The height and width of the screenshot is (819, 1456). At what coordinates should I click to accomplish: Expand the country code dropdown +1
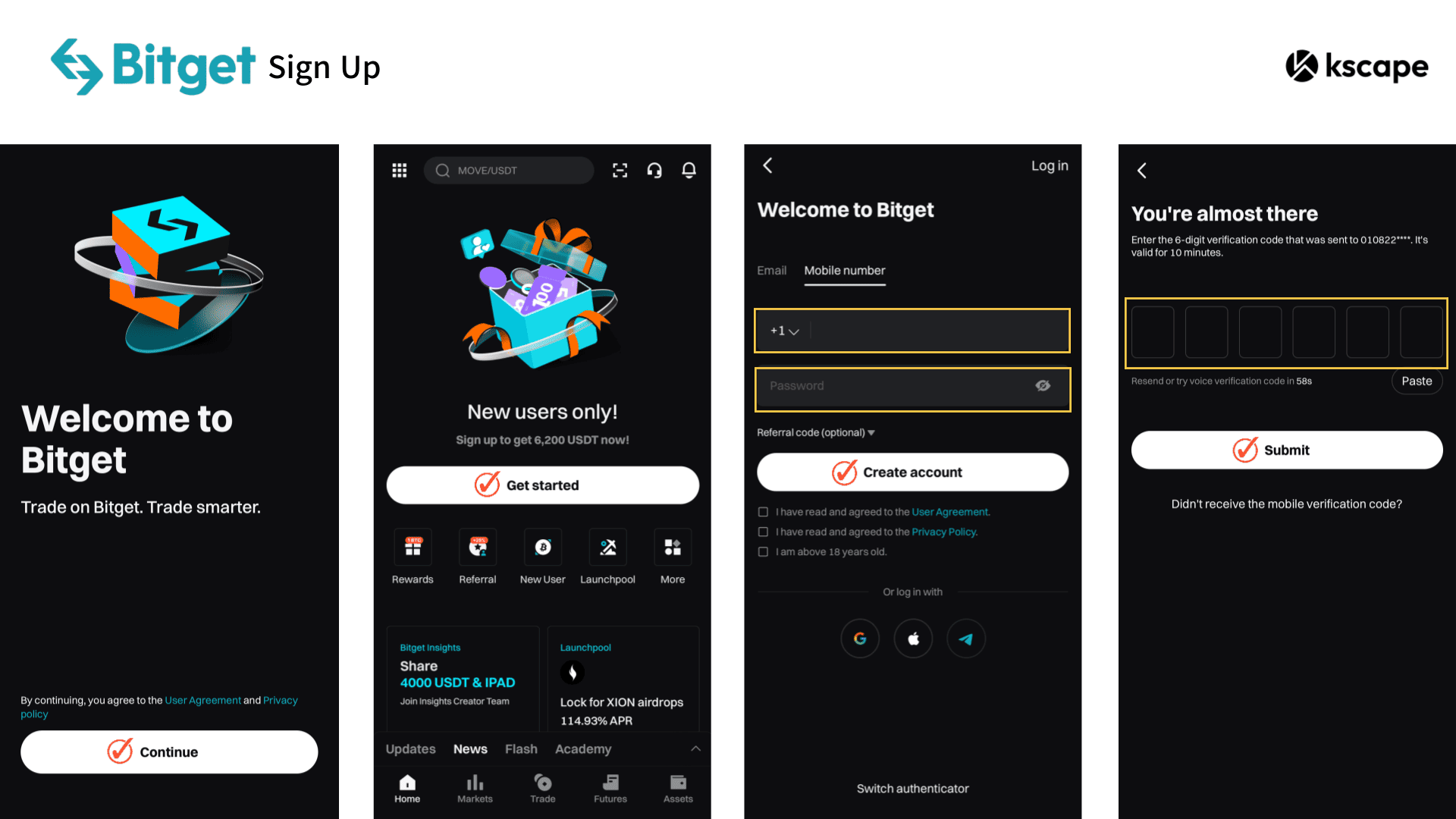tap(783, 330)
